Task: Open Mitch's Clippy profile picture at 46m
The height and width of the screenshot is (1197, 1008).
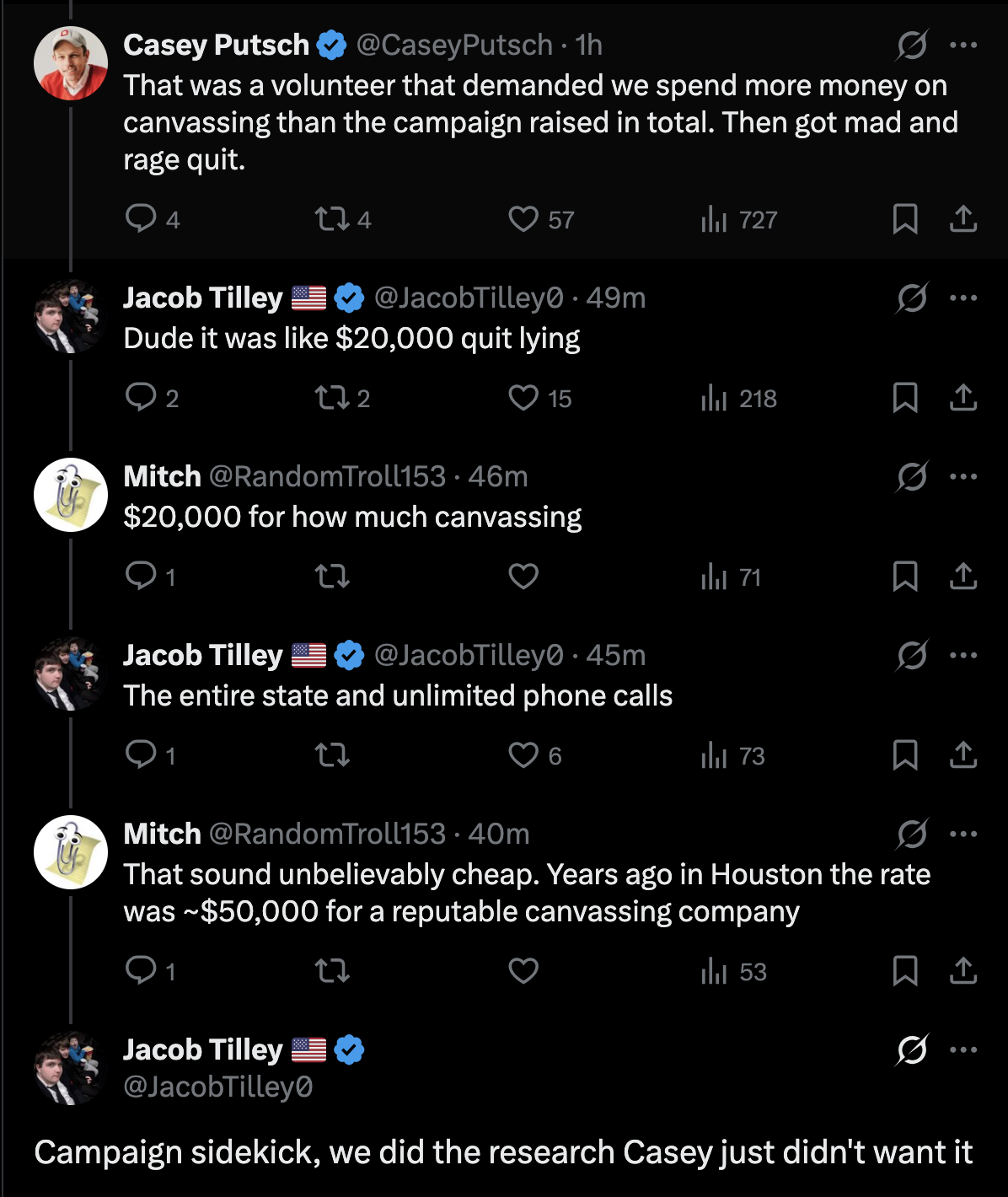Action: [71, 495]
